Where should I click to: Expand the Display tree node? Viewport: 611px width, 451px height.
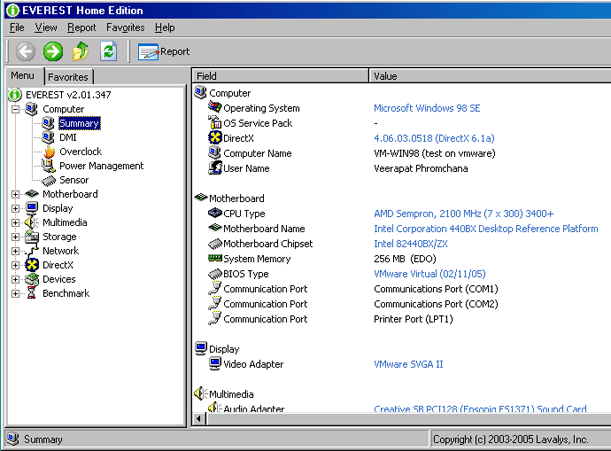click(x=15, y=209)
